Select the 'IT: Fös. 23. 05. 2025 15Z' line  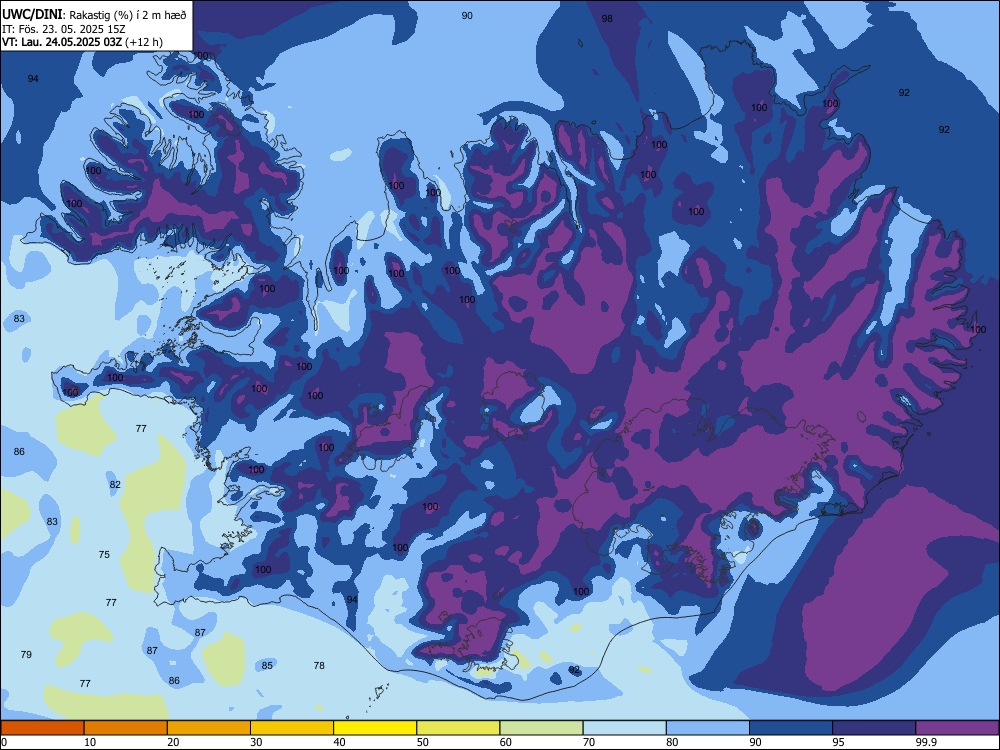(x=62, y=29)
